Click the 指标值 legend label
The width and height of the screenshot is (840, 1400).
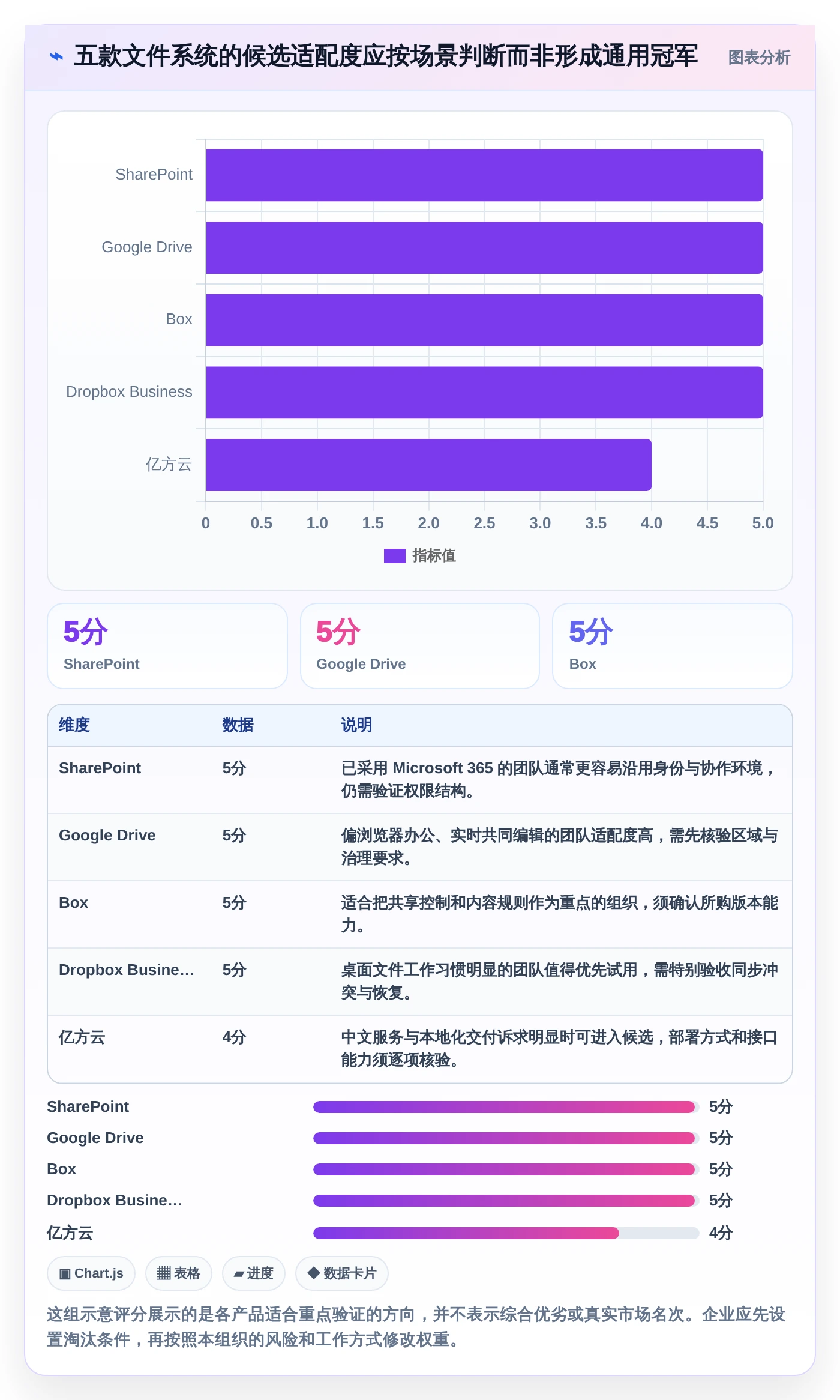point(434,556)
